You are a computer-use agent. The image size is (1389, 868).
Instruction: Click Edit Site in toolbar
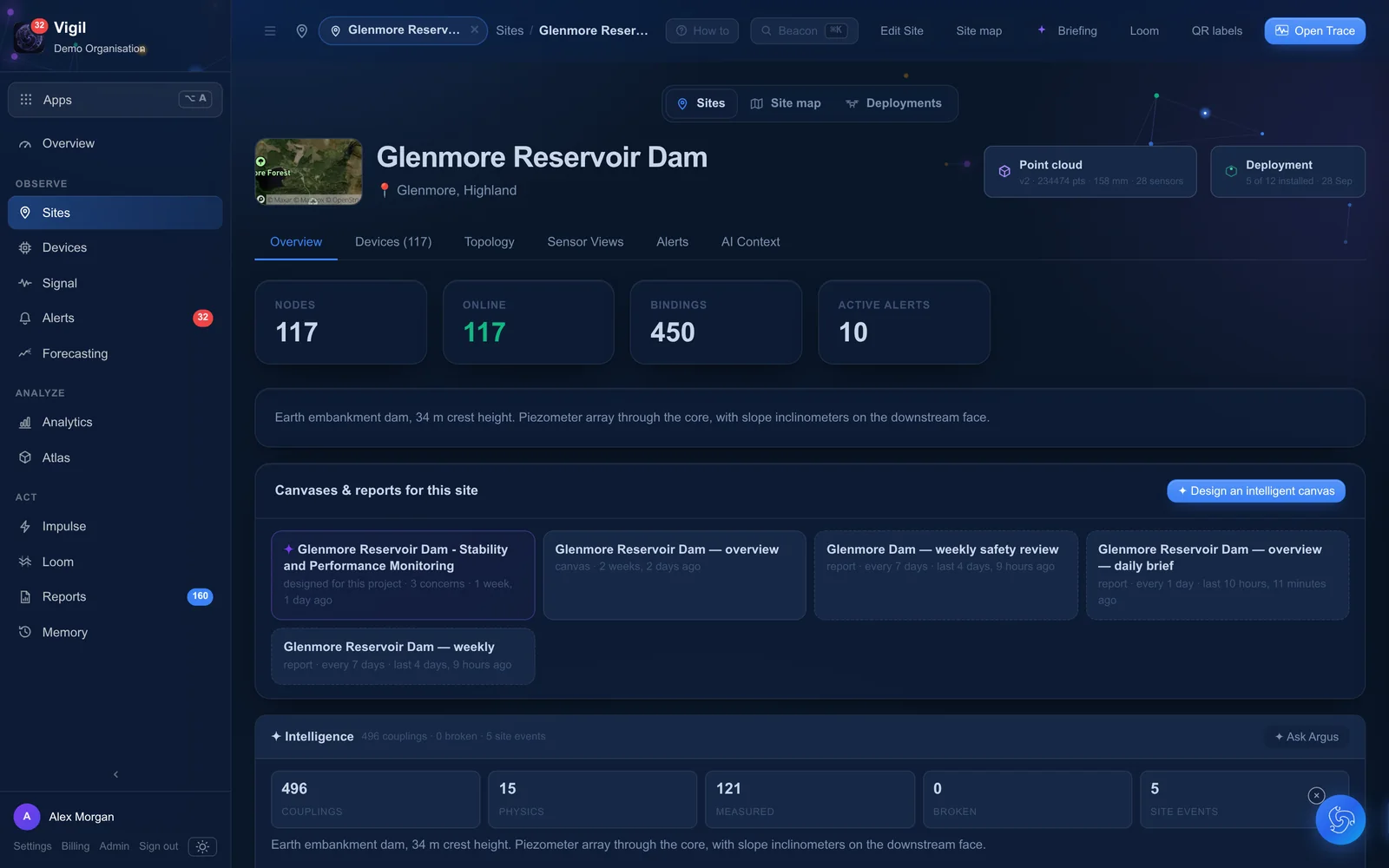click(902, 30)
